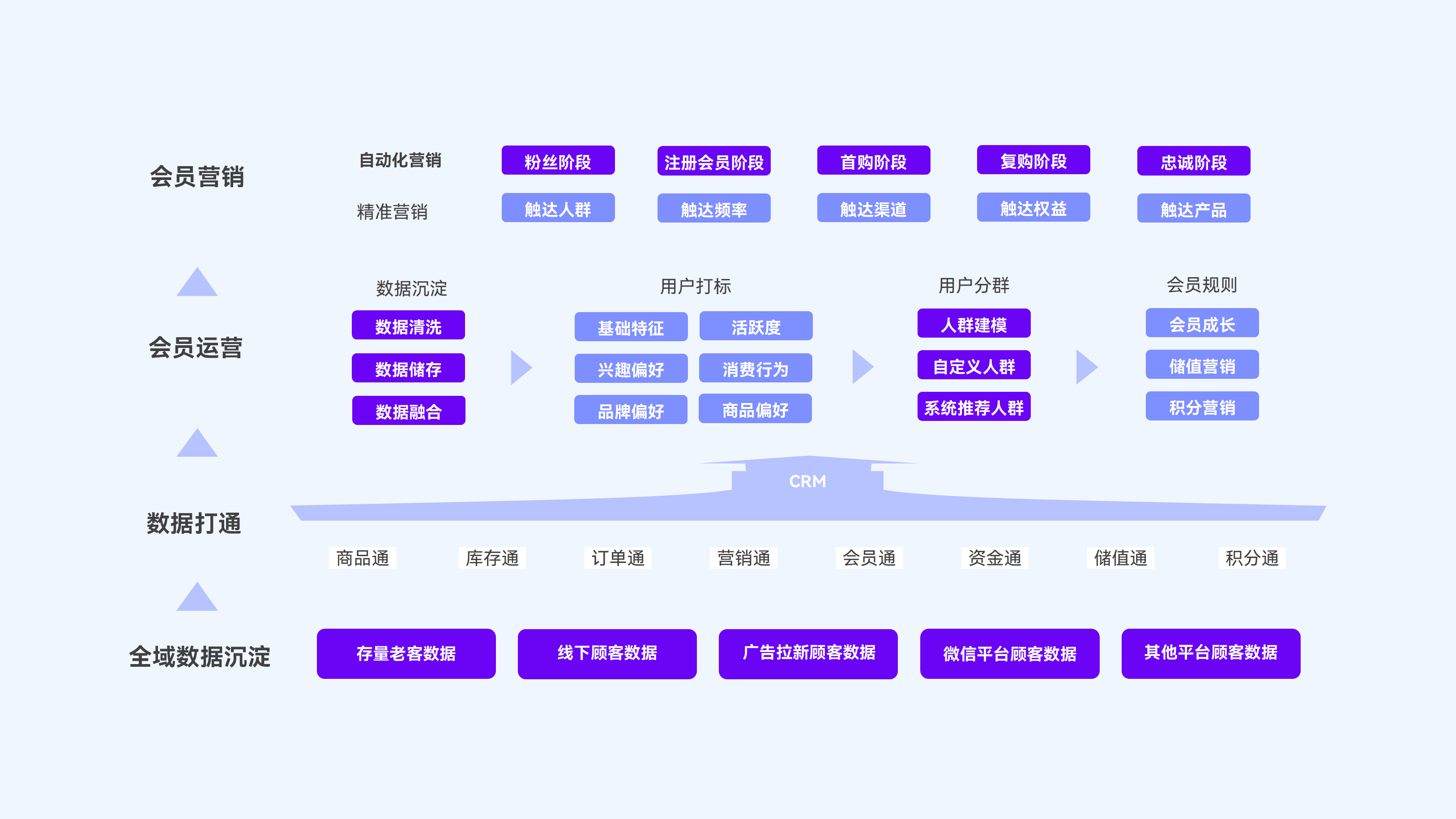Click the CRM label

pyautogui.click(x=807, y=481)
